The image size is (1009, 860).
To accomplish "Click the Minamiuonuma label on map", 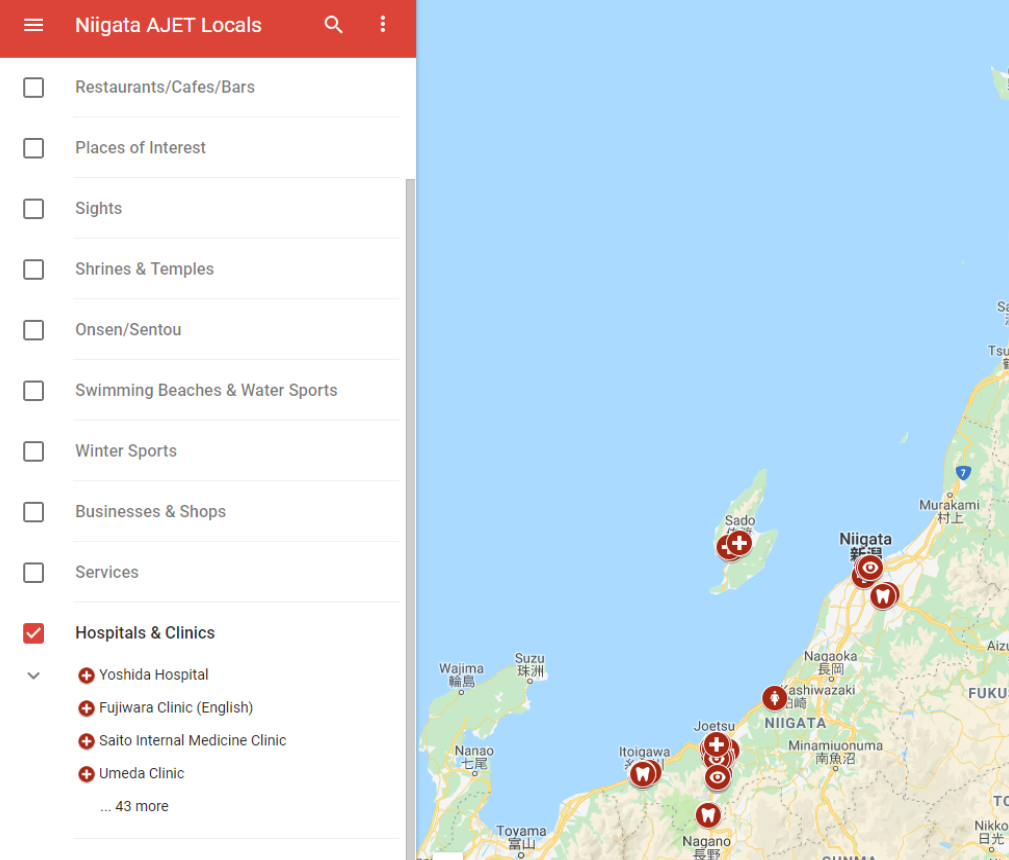I will 835,752.
